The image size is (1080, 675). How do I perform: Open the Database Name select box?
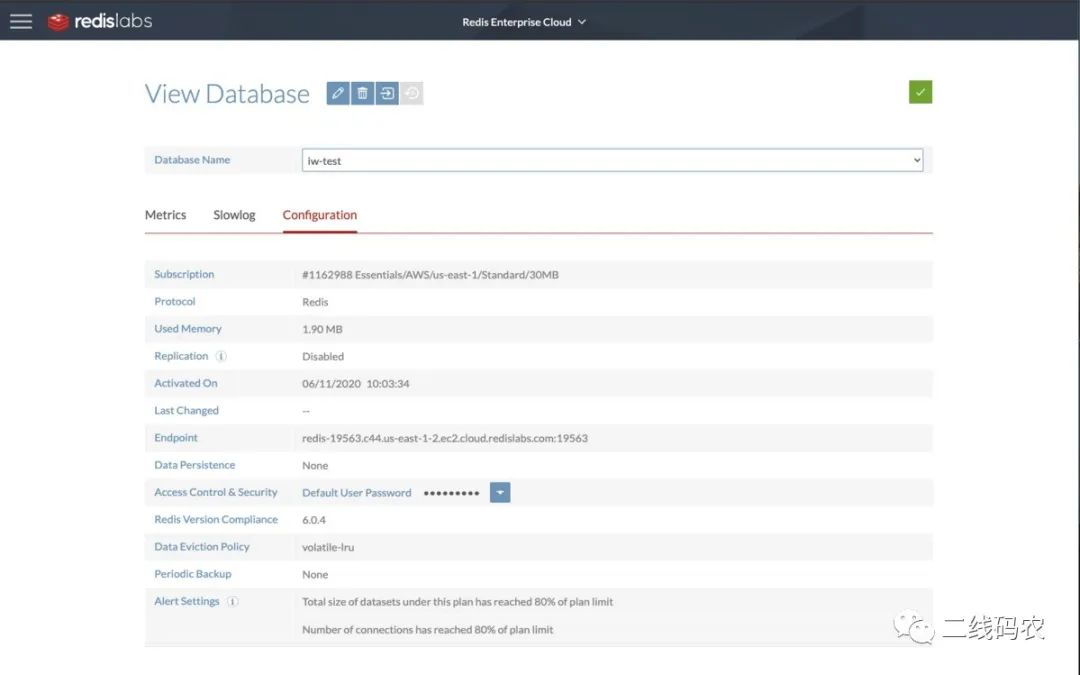click(x=612, y=160)
